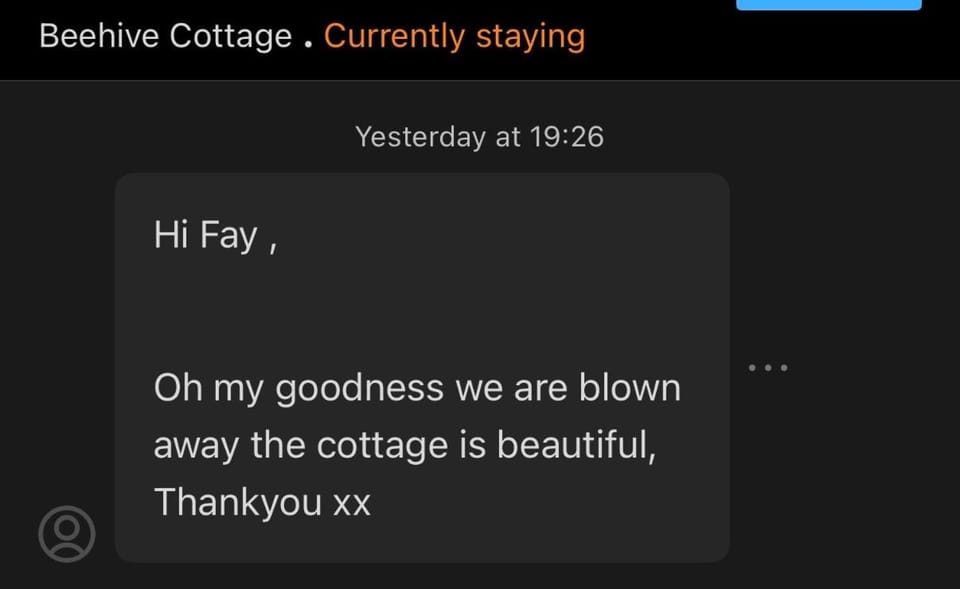The height and width of the screenshot is (589, 960).
Task: Select the message bubble from the guest
Action: [421, 365]
